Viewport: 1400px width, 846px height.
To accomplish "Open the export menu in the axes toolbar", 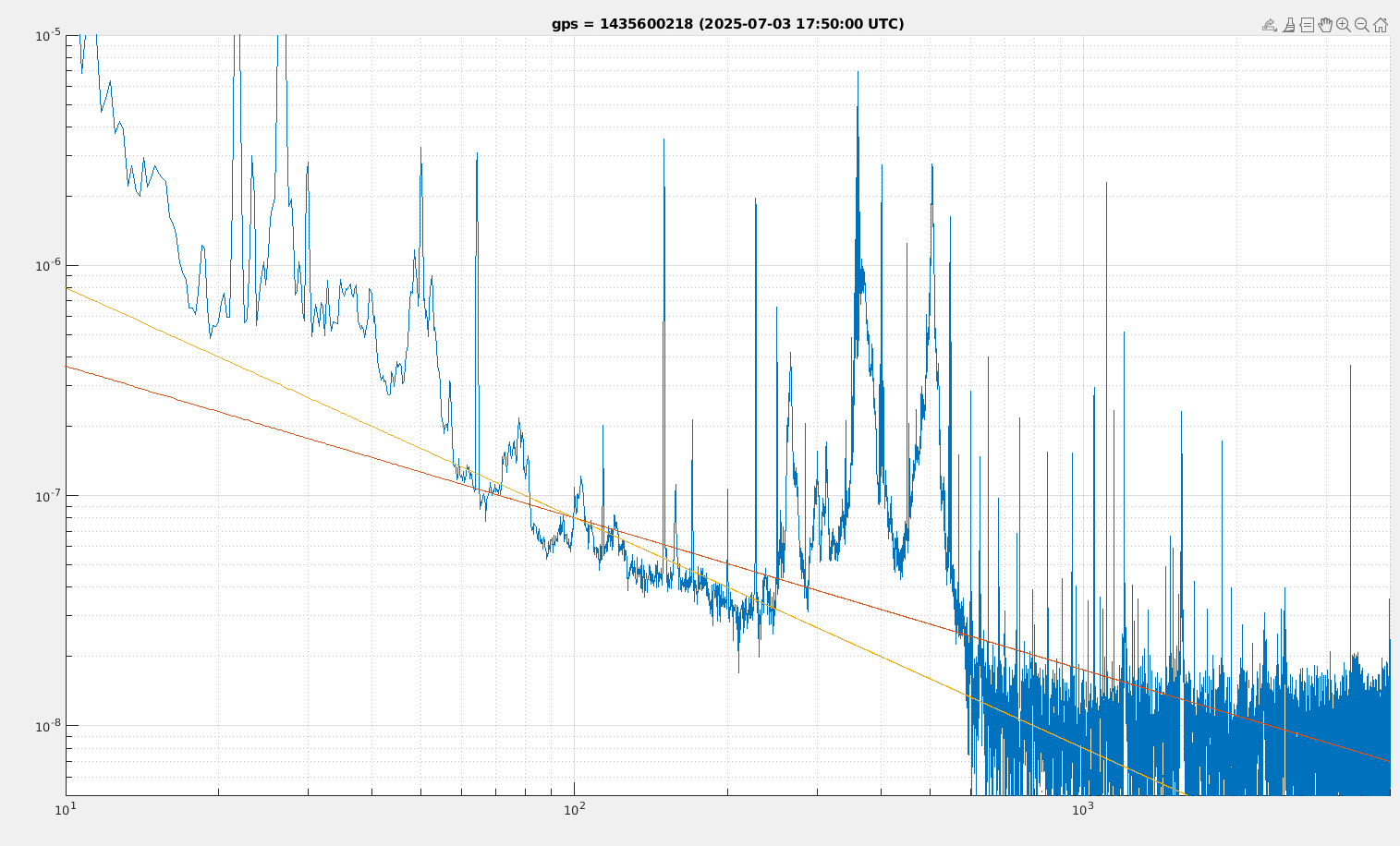I will [1270, 25].
